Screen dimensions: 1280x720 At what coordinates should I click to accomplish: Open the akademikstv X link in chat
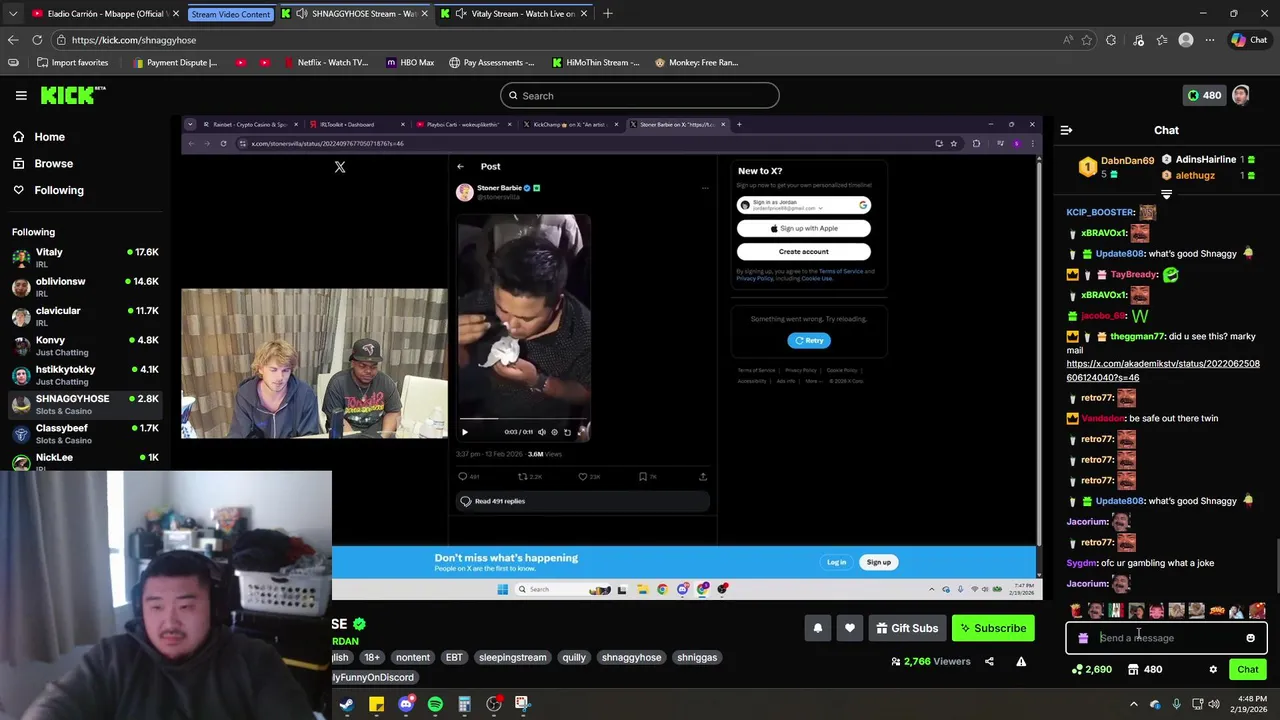click(1163, 371)
